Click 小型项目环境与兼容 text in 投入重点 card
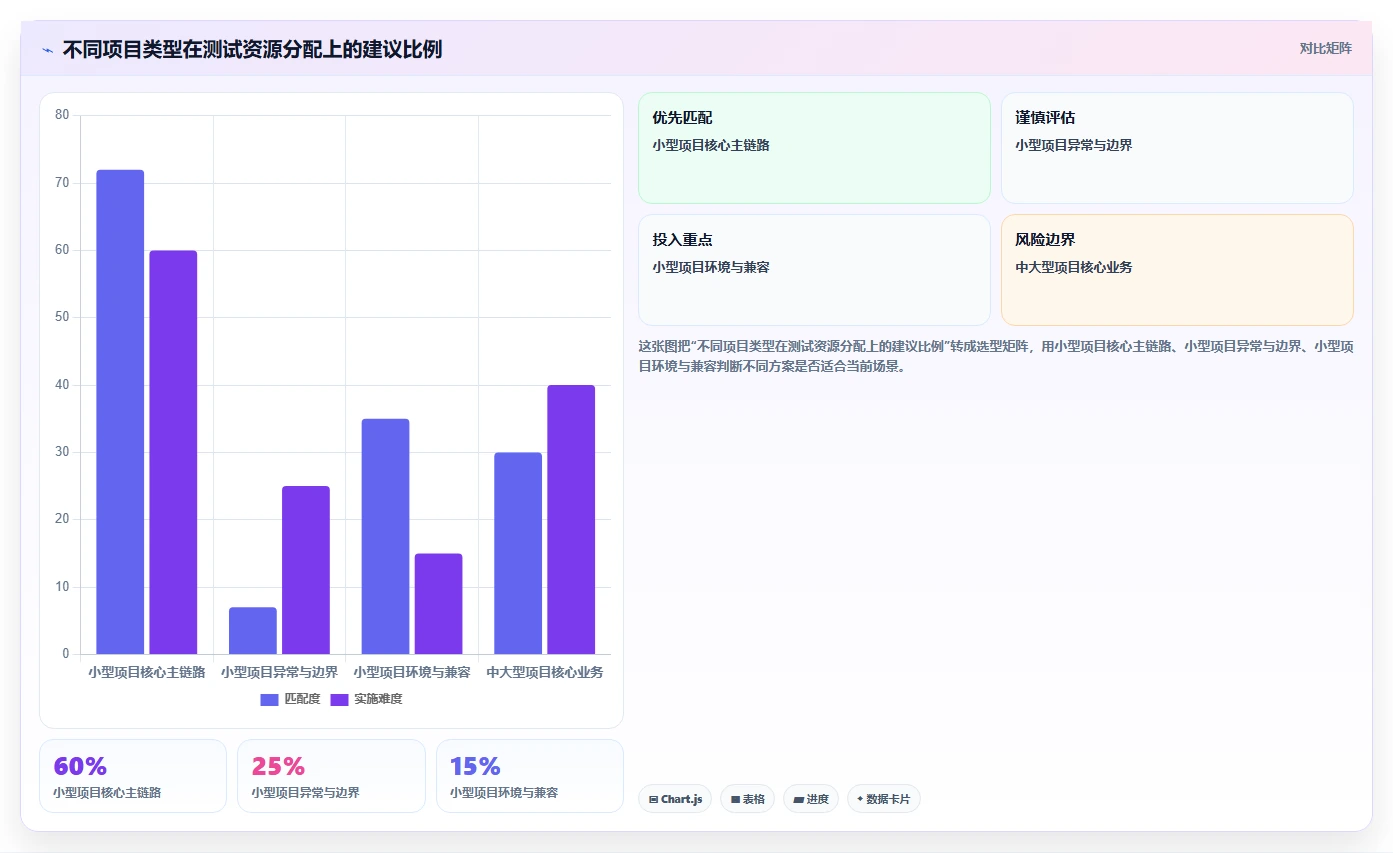 pyautogui.click(x=711, y=267)
